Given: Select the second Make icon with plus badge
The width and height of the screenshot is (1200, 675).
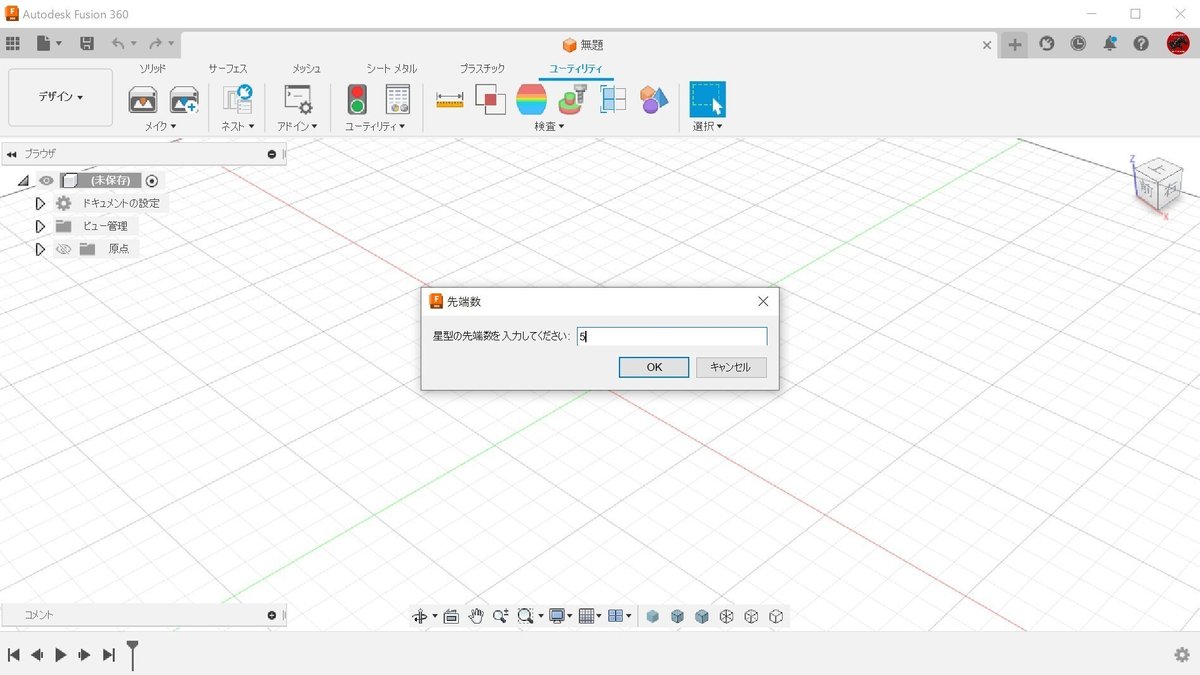Looking at the screenshot, I should point(184,100).
